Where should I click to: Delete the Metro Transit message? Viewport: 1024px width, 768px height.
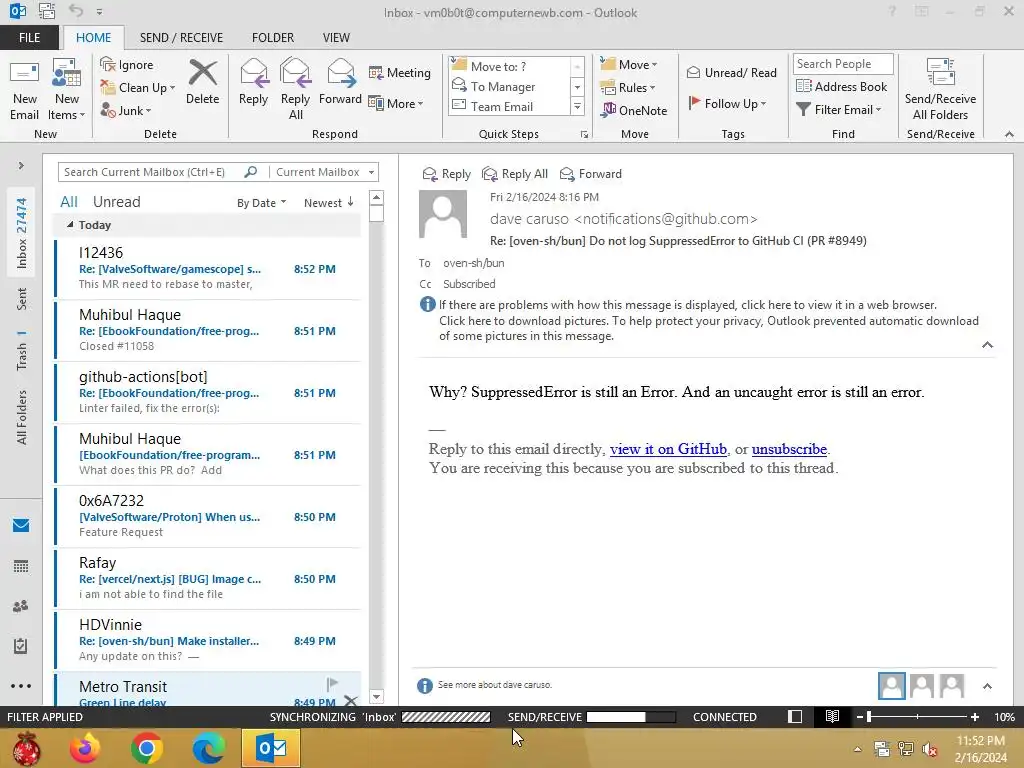[351, 701]
